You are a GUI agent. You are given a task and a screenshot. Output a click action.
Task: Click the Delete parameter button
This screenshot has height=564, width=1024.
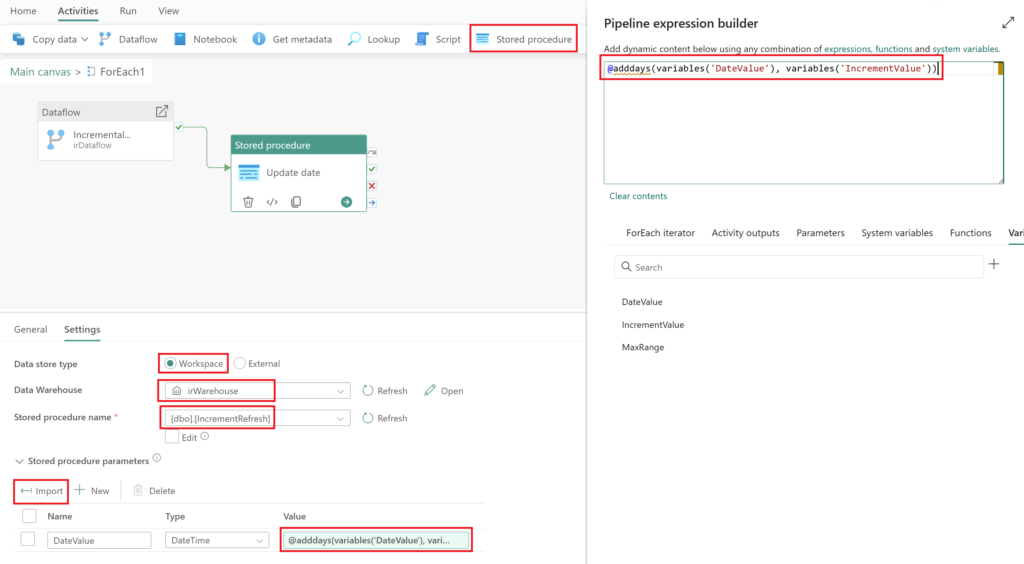(154, 491)
